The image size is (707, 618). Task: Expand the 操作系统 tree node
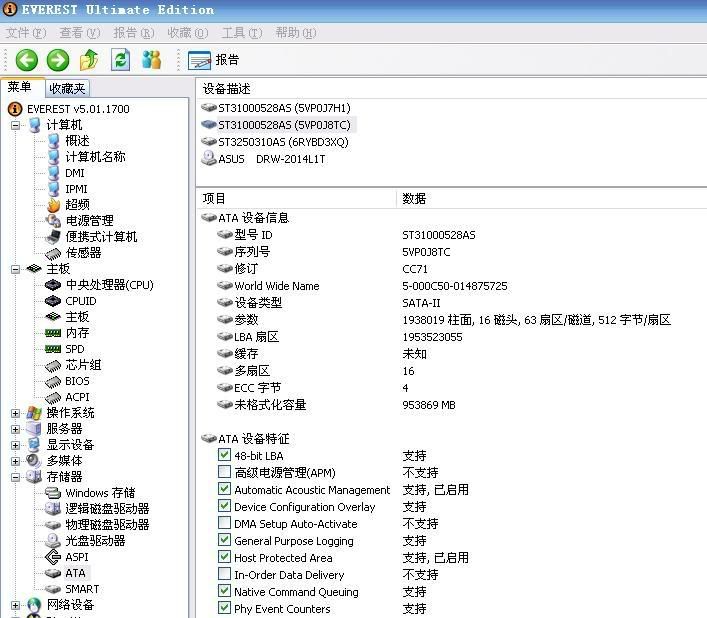coord(16,413)
